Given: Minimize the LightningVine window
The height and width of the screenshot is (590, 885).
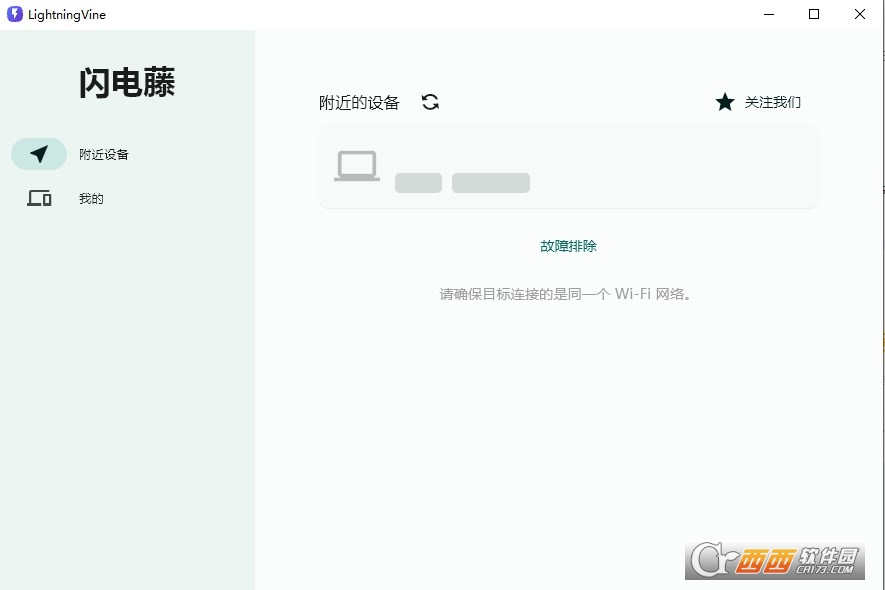Looking at the screenshot, I should [769, 14].
